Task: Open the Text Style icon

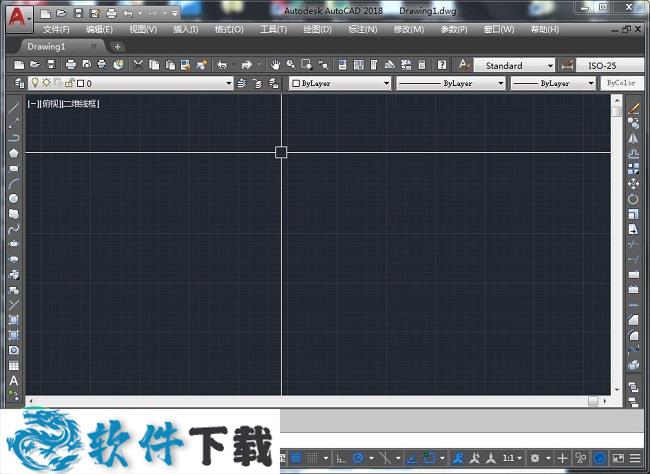Action: pyautogui.click(x=464, y=65)
